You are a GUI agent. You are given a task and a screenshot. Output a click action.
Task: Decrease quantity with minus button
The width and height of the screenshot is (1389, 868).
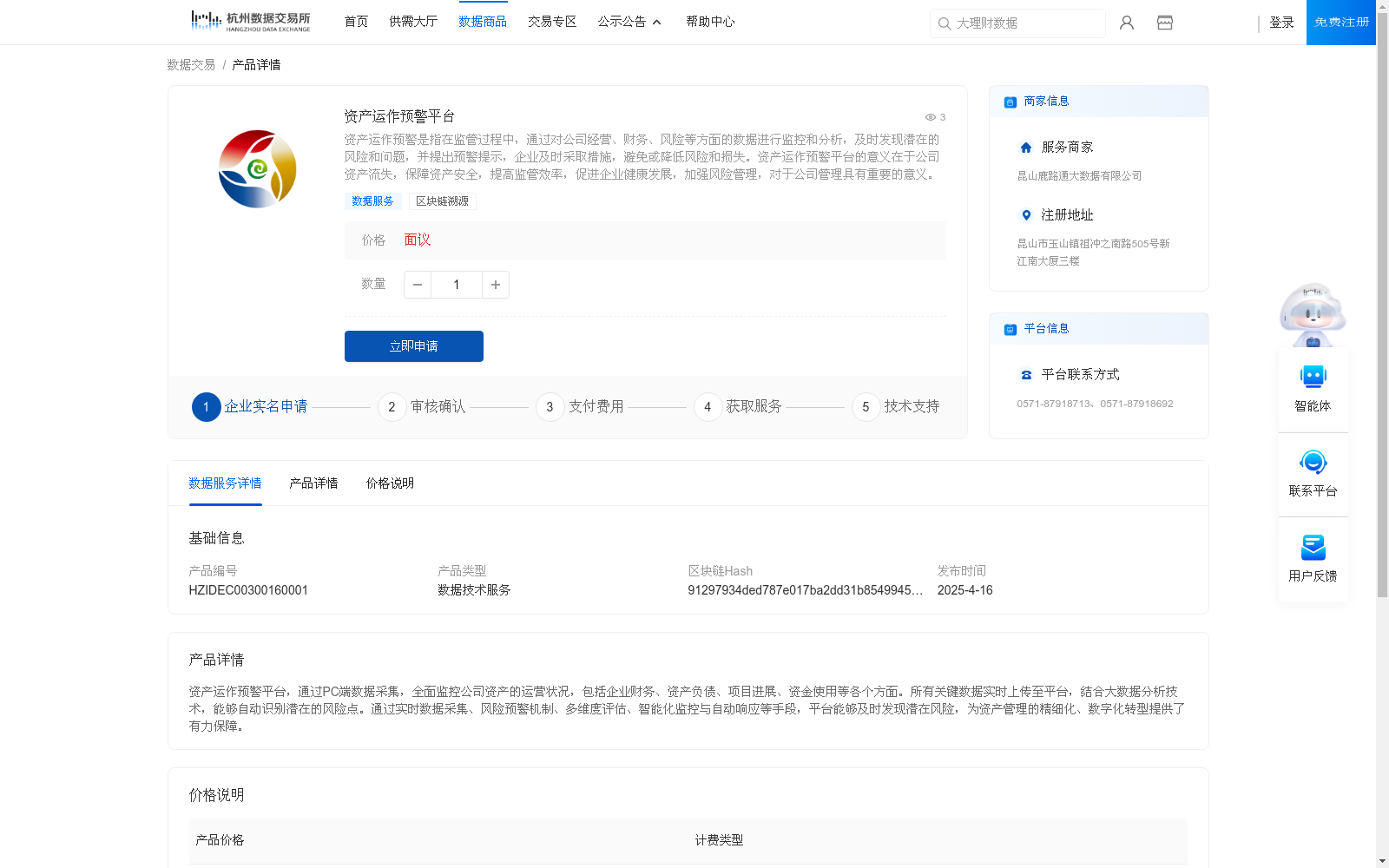coord(418,285)
